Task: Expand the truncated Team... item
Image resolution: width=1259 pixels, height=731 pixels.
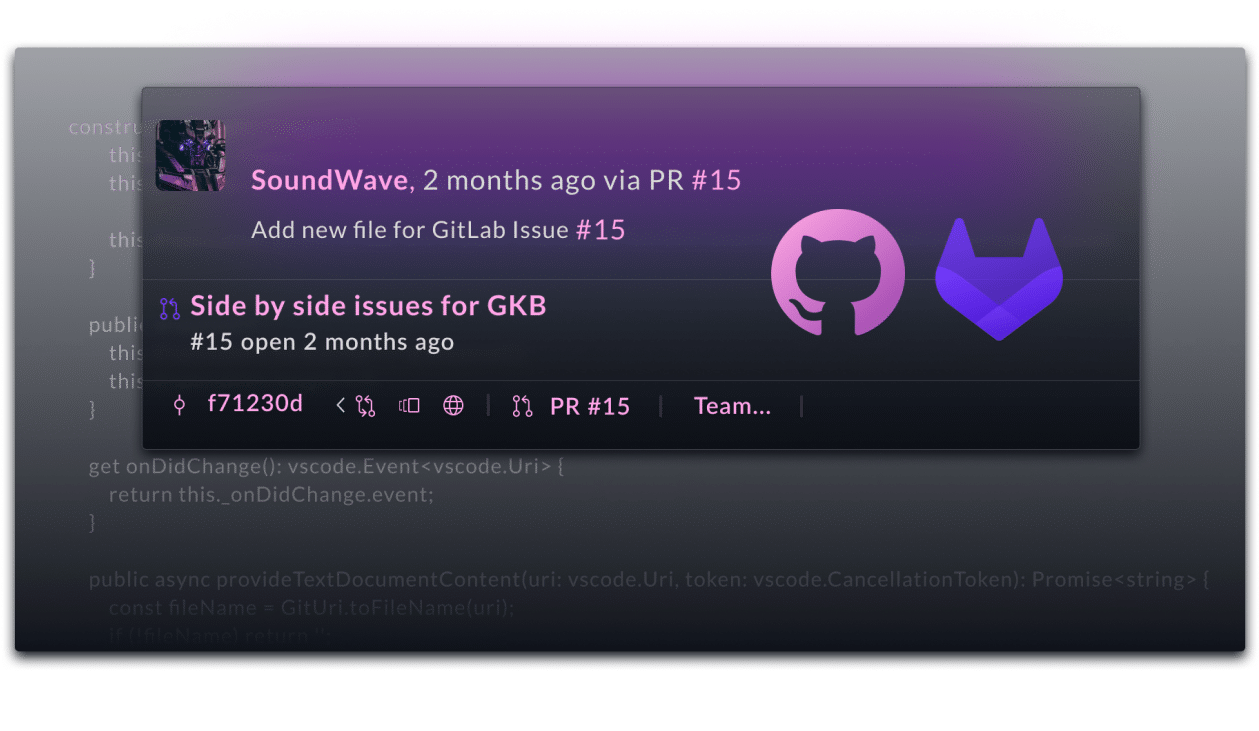Action: point(732,406)
